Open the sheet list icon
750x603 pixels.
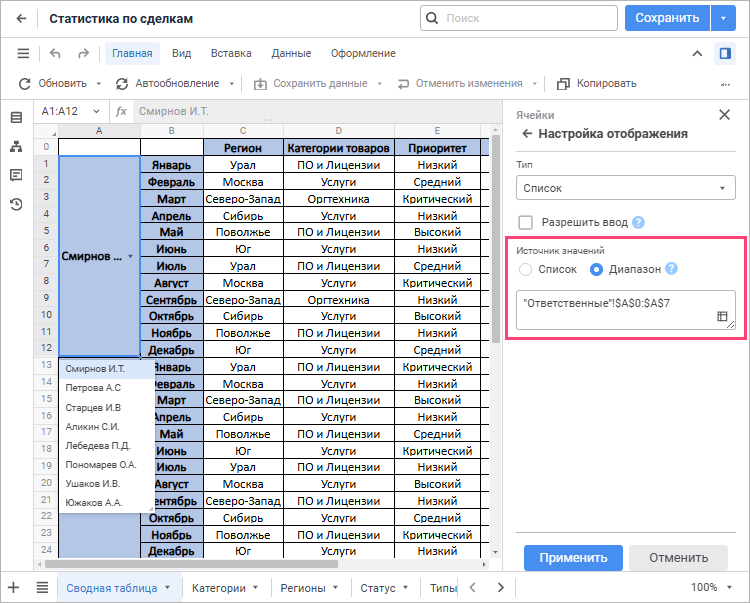(x=42, y=587)
